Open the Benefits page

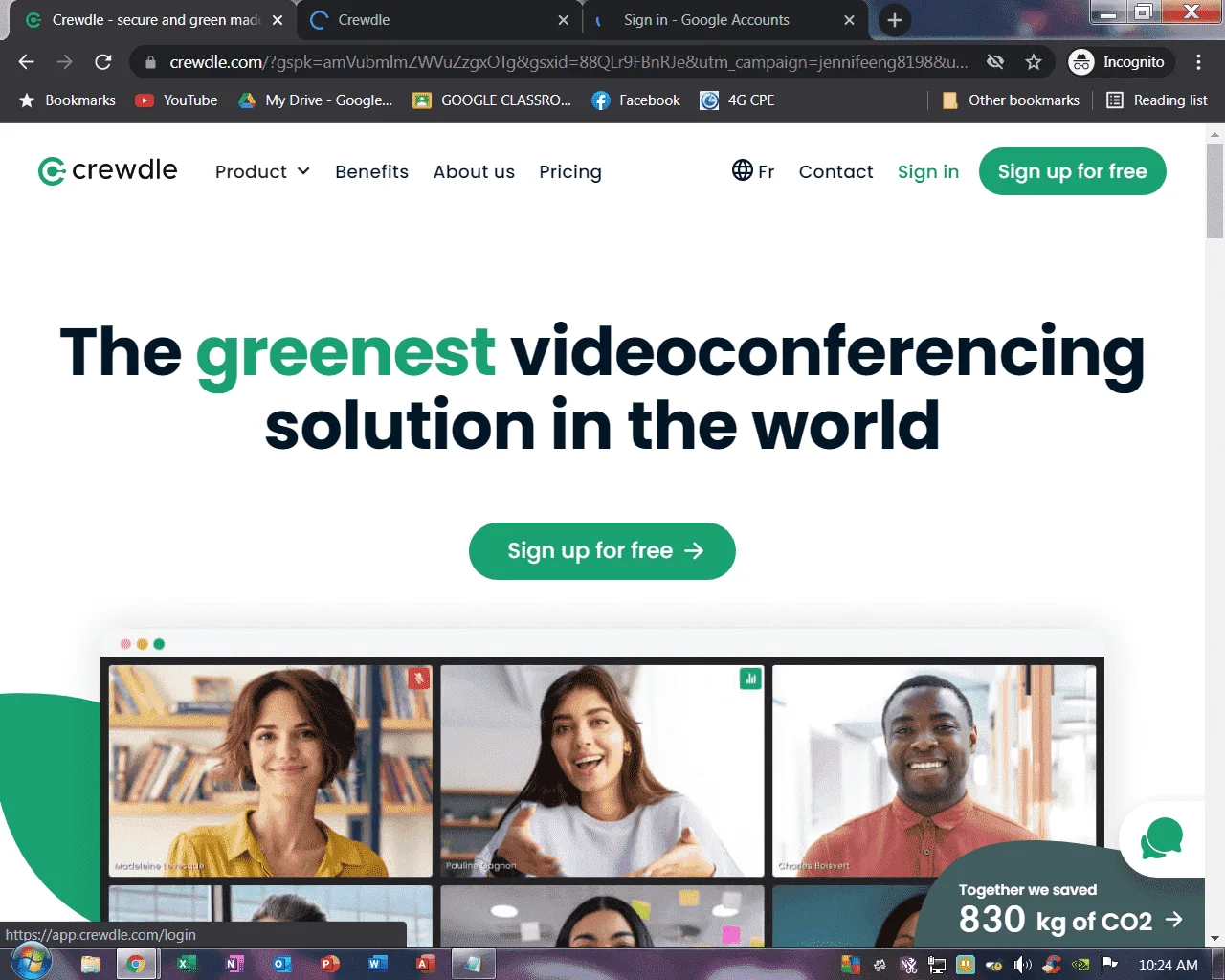371,171
